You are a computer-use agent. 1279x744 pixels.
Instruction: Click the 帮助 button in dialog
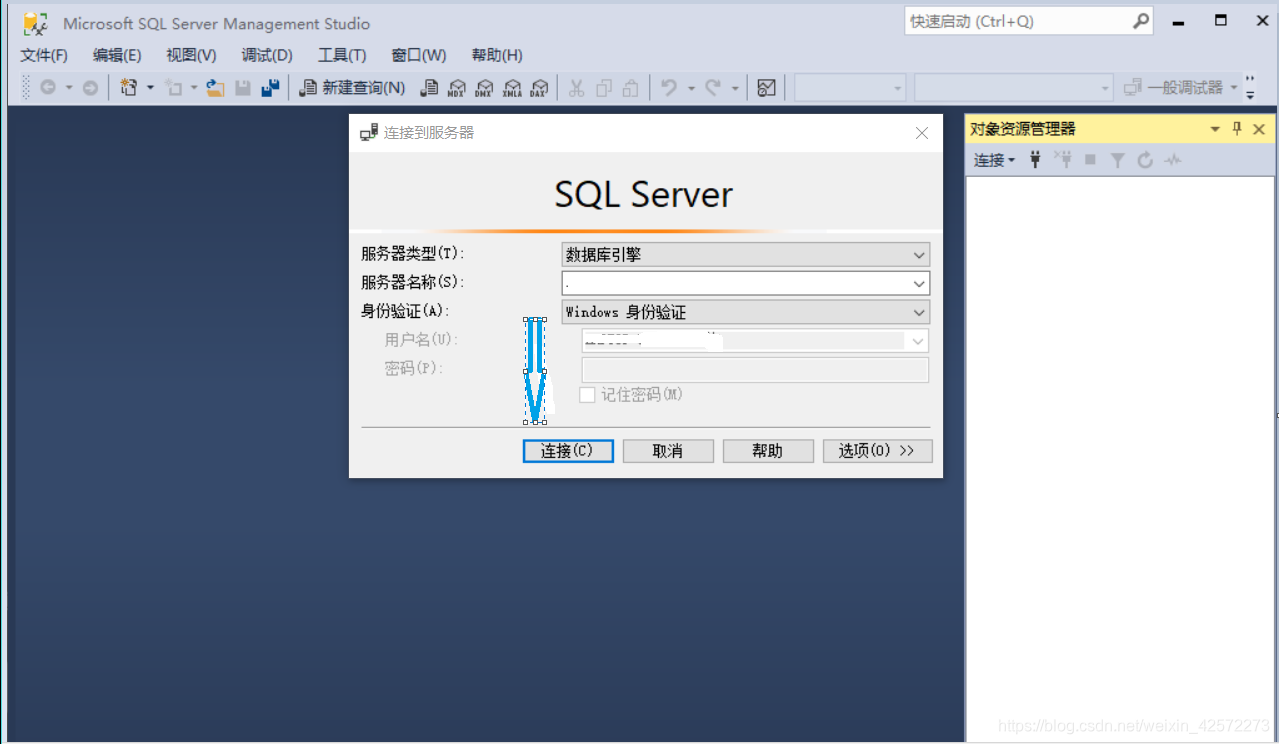(768, 451)
